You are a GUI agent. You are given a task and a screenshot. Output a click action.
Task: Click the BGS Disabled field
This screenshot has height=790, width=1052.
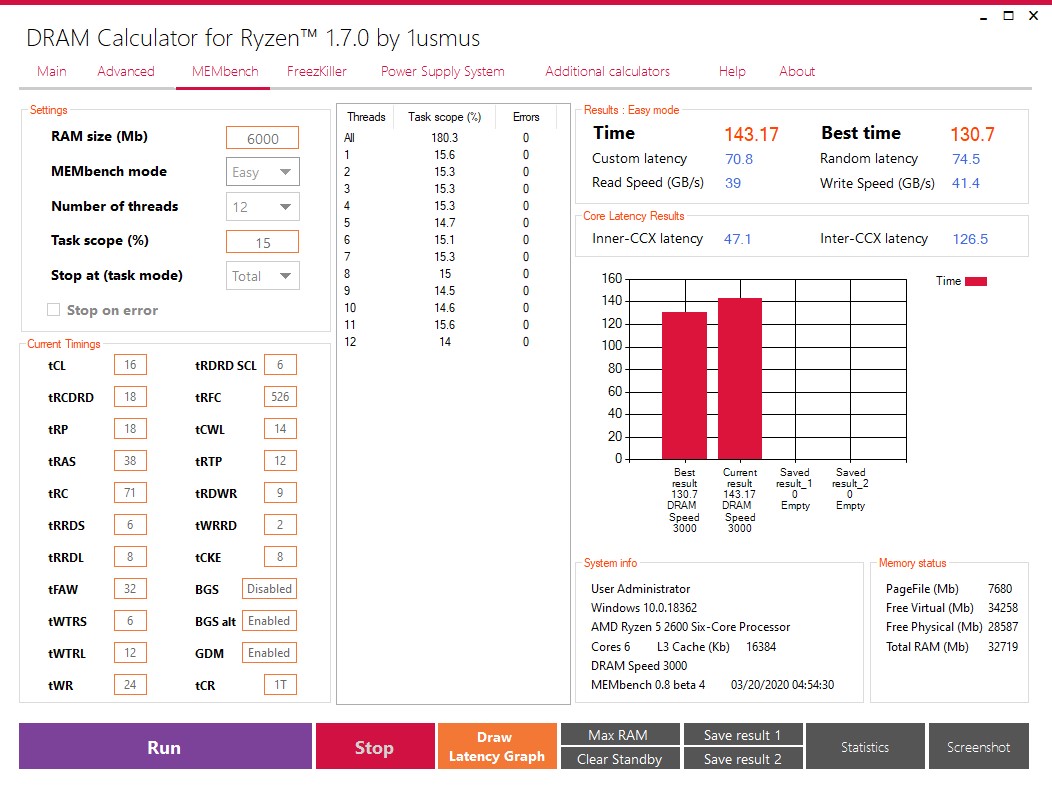269,589
